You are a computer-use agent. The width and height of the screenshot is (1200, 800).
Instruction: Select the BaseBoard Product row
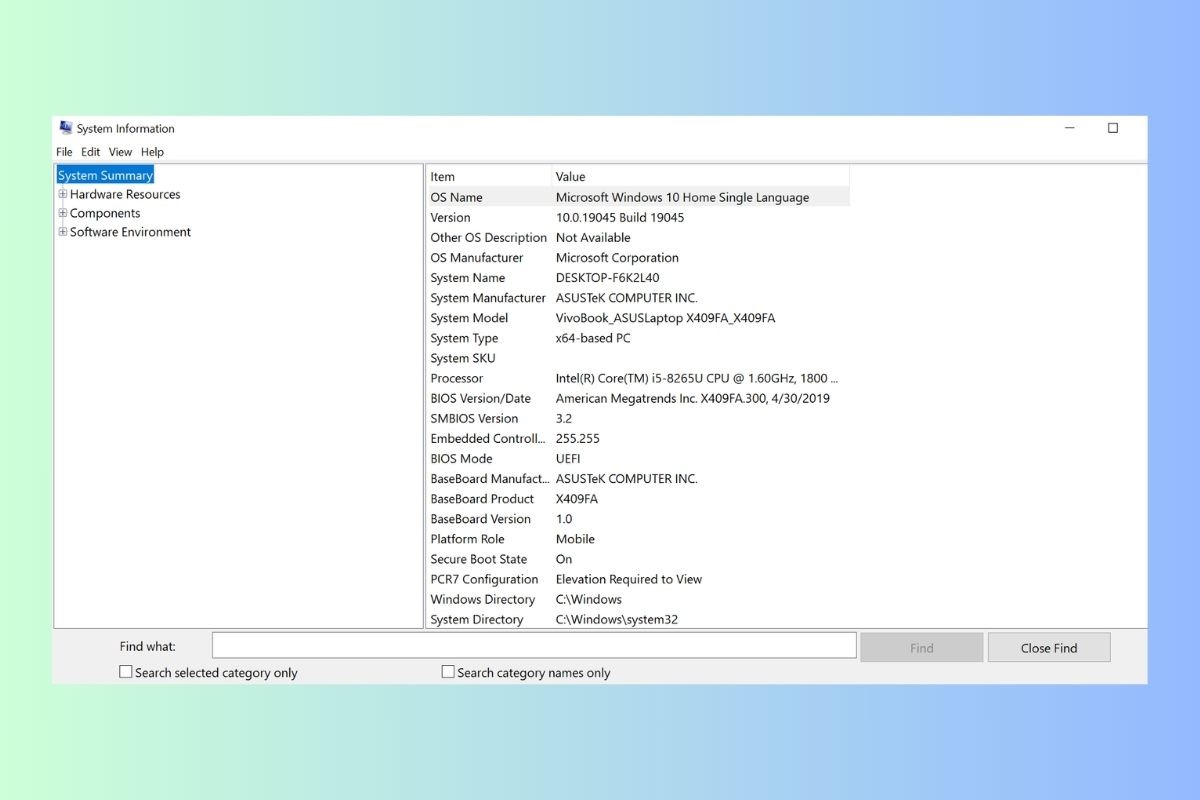click(638, 499)
